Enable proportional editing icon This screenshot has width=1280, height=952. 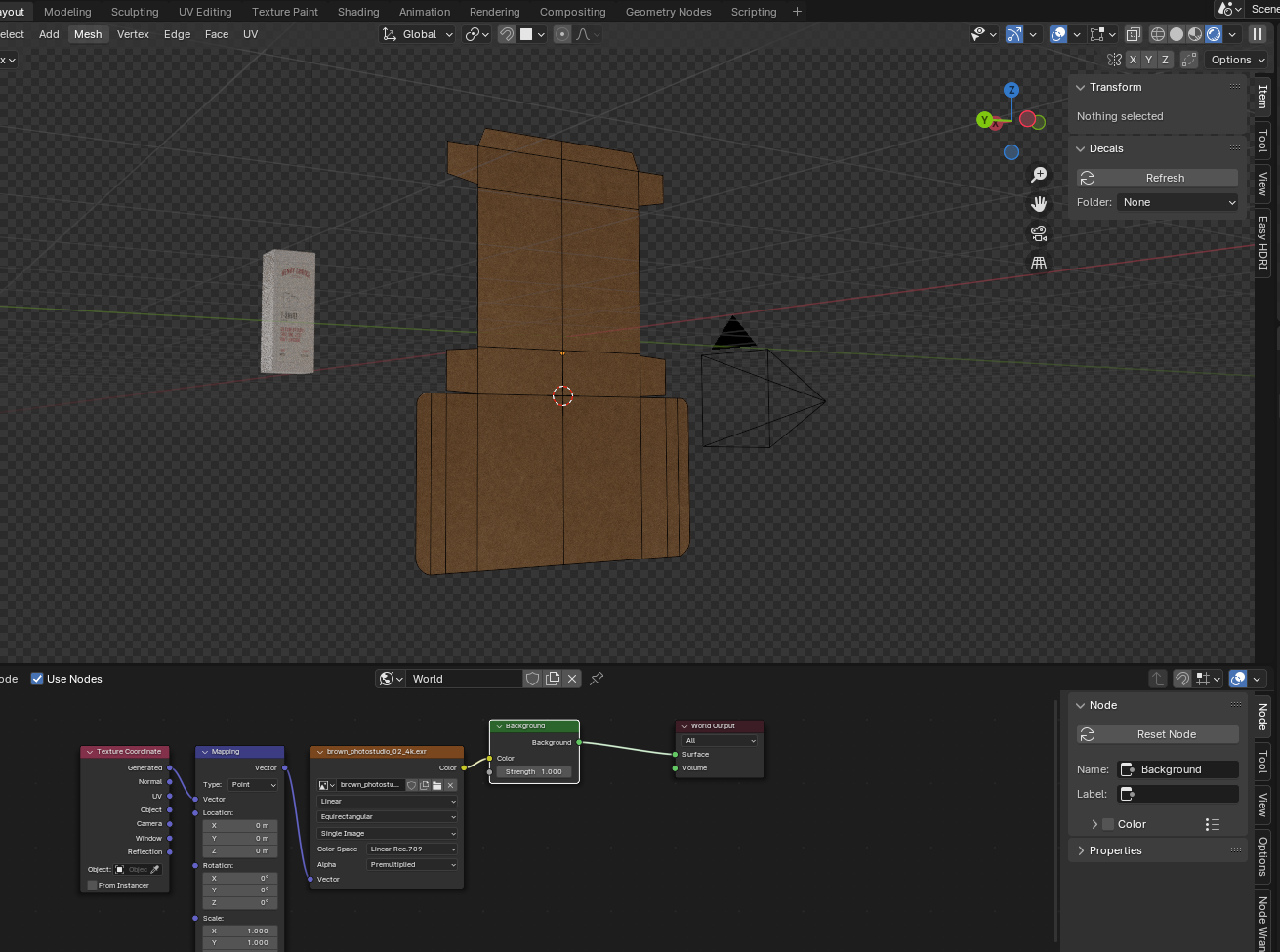[x=562, y=34]
